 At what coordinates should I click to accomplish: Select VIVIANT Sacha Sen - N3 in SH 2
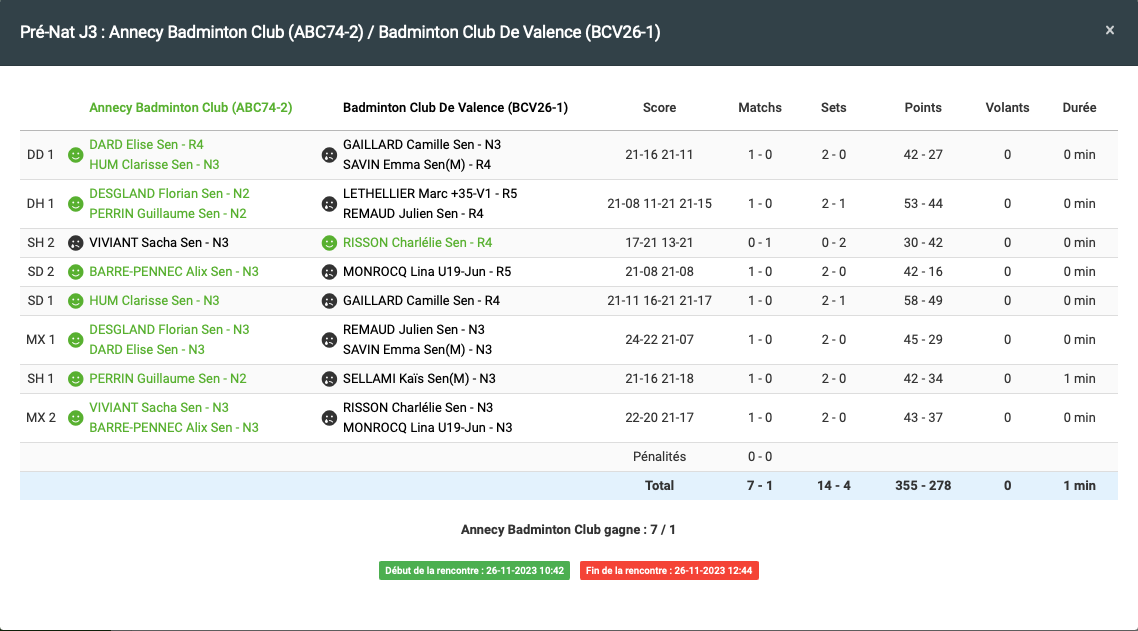pos(159,243)
